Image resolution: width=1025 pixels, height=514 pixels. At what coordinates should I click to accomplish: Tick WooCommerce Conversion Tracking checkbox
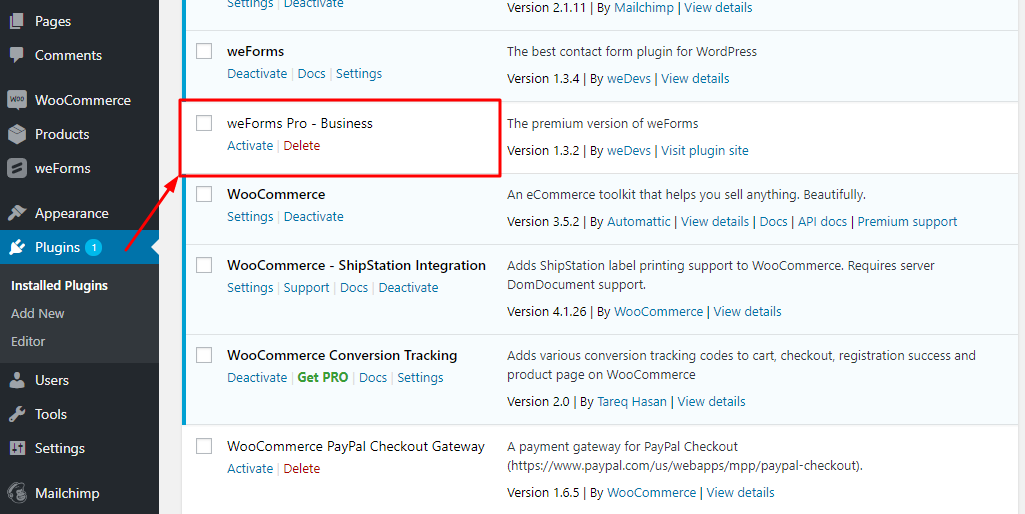point(204,355)
